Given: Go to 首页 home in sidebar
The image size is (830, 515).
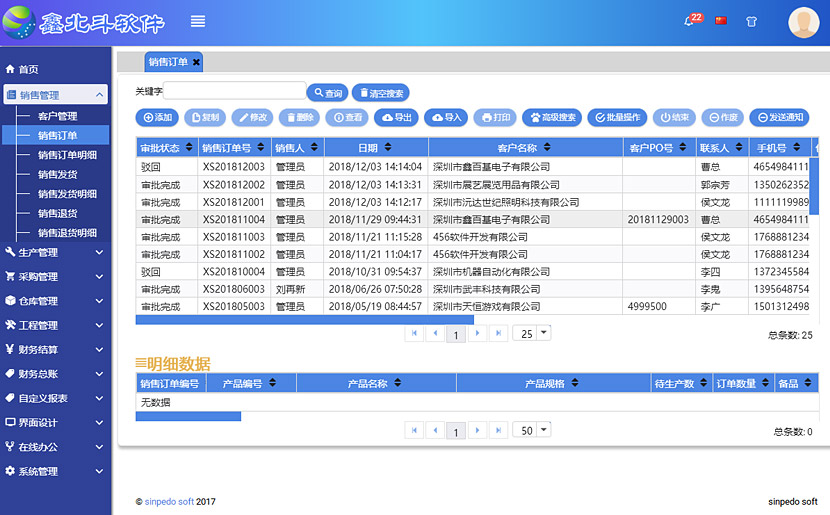Looking at the screenshot, I should [x=22, y=69].
